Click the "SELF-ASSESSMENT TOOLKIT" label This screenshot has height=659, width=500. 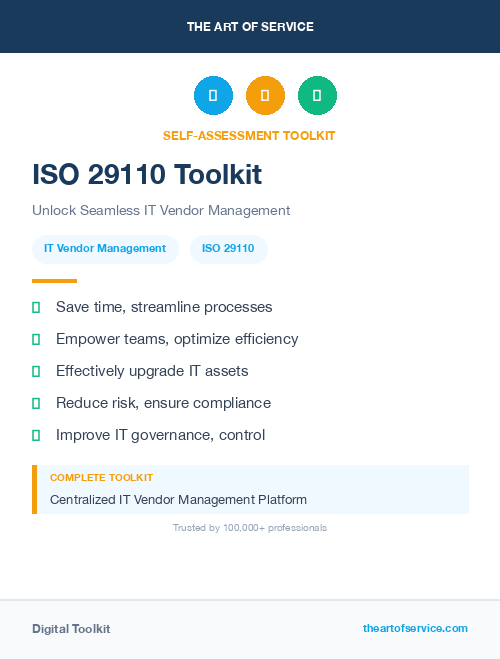249,136
